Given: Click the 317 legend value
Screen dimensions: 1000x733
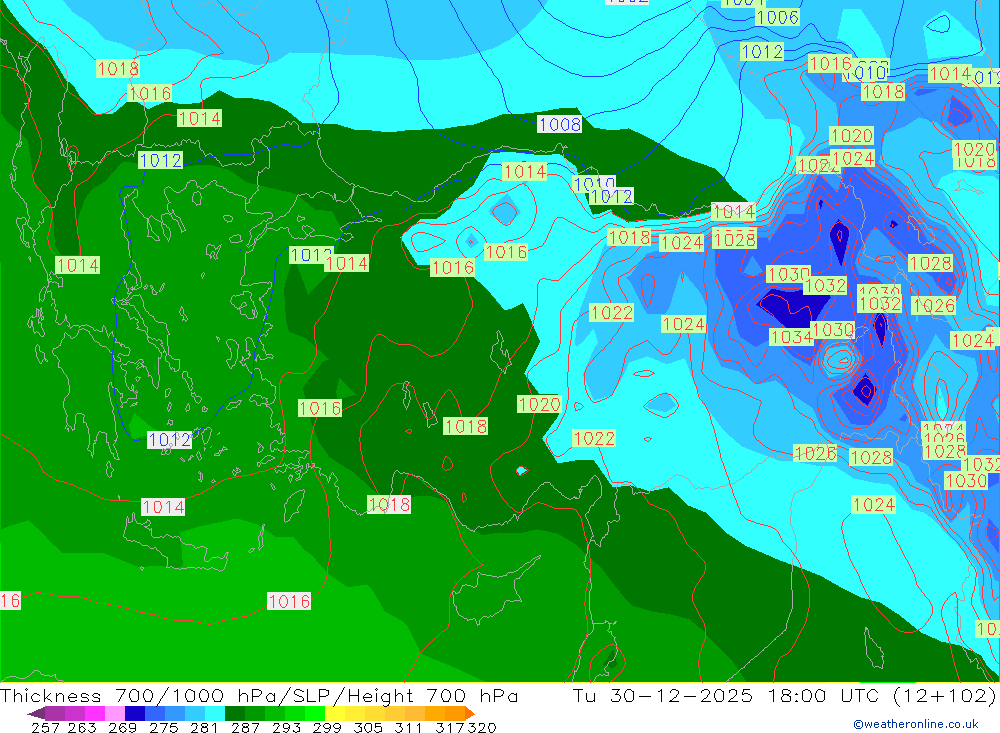Looking at the screenshot, I should click(x=450, y=727).
